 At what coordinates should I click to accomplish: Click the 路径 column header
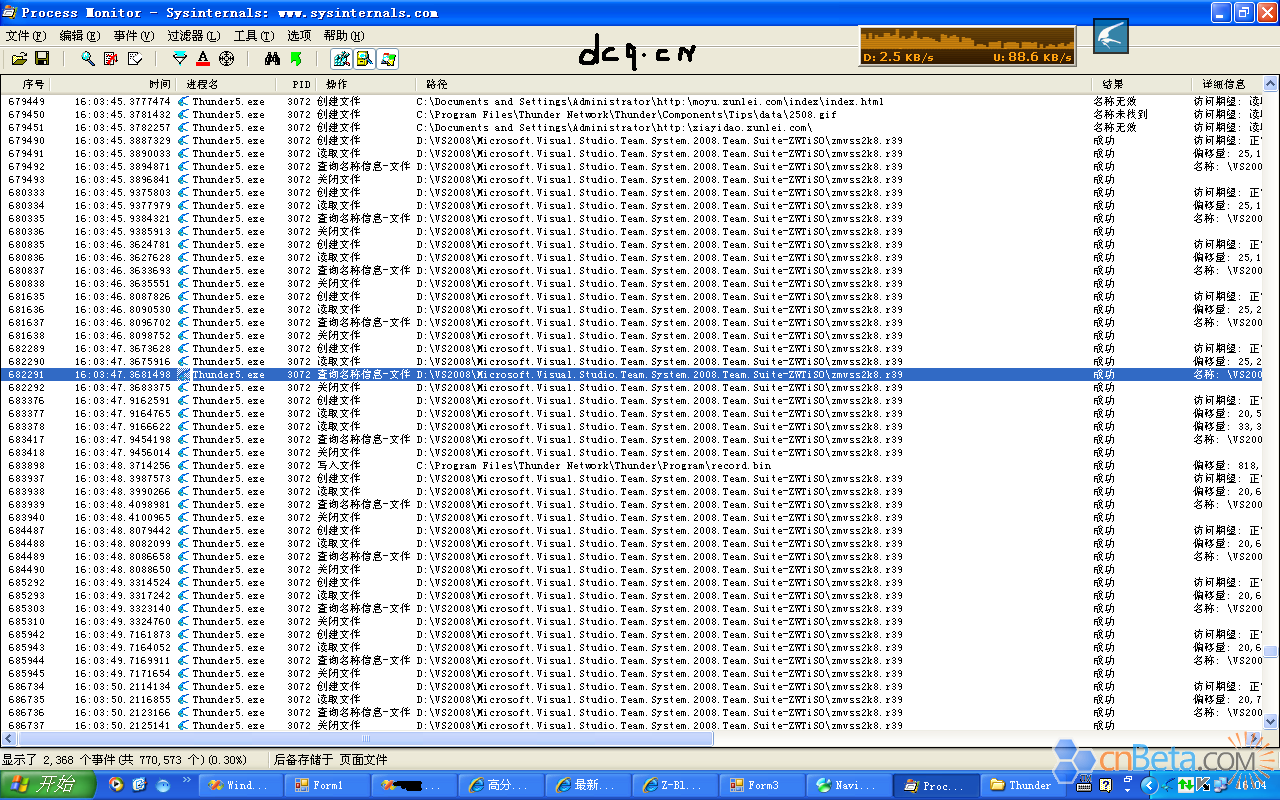(754, 84)
